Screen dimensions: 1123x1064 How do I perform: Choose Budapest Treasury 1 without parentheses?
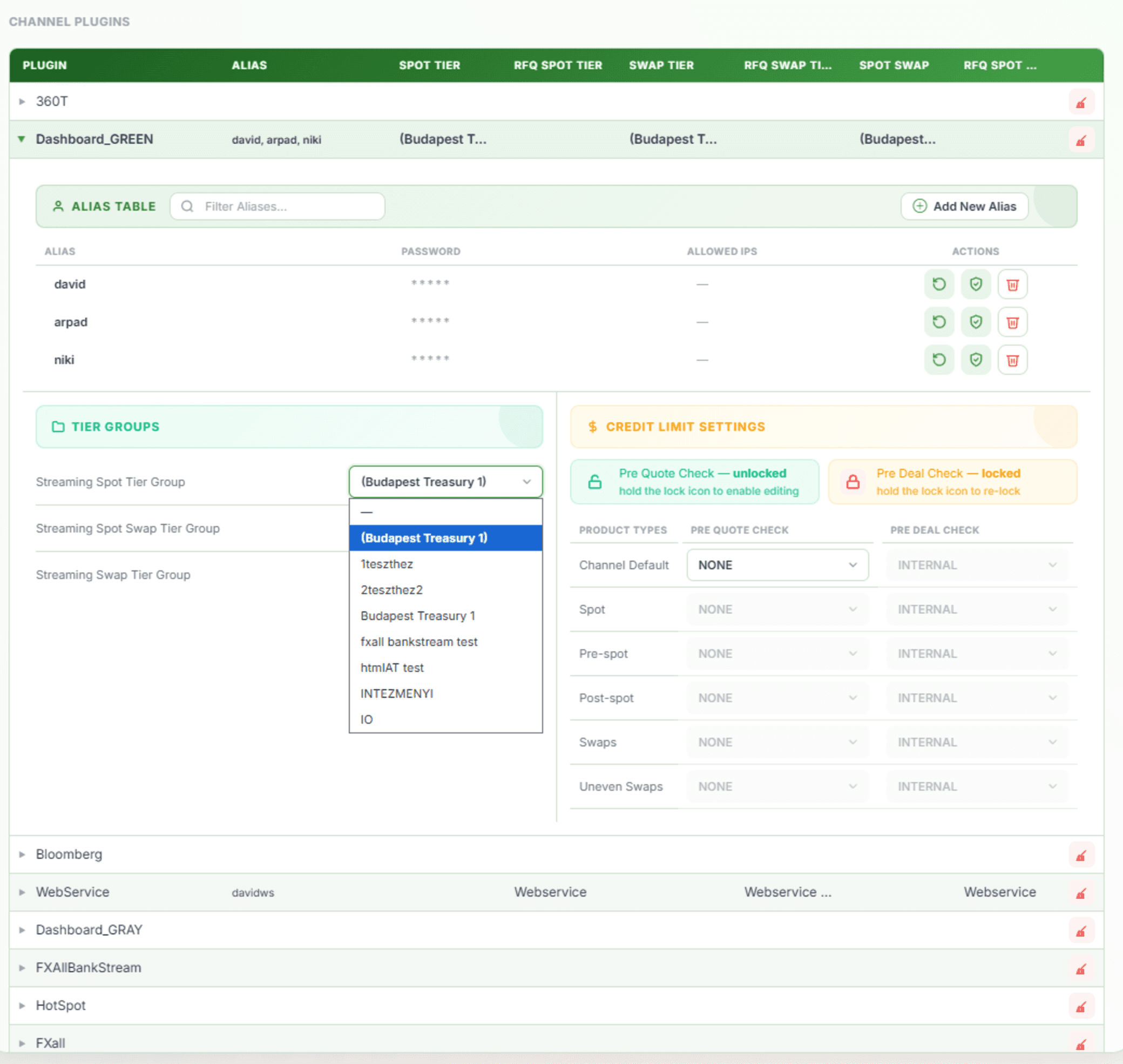445,616
